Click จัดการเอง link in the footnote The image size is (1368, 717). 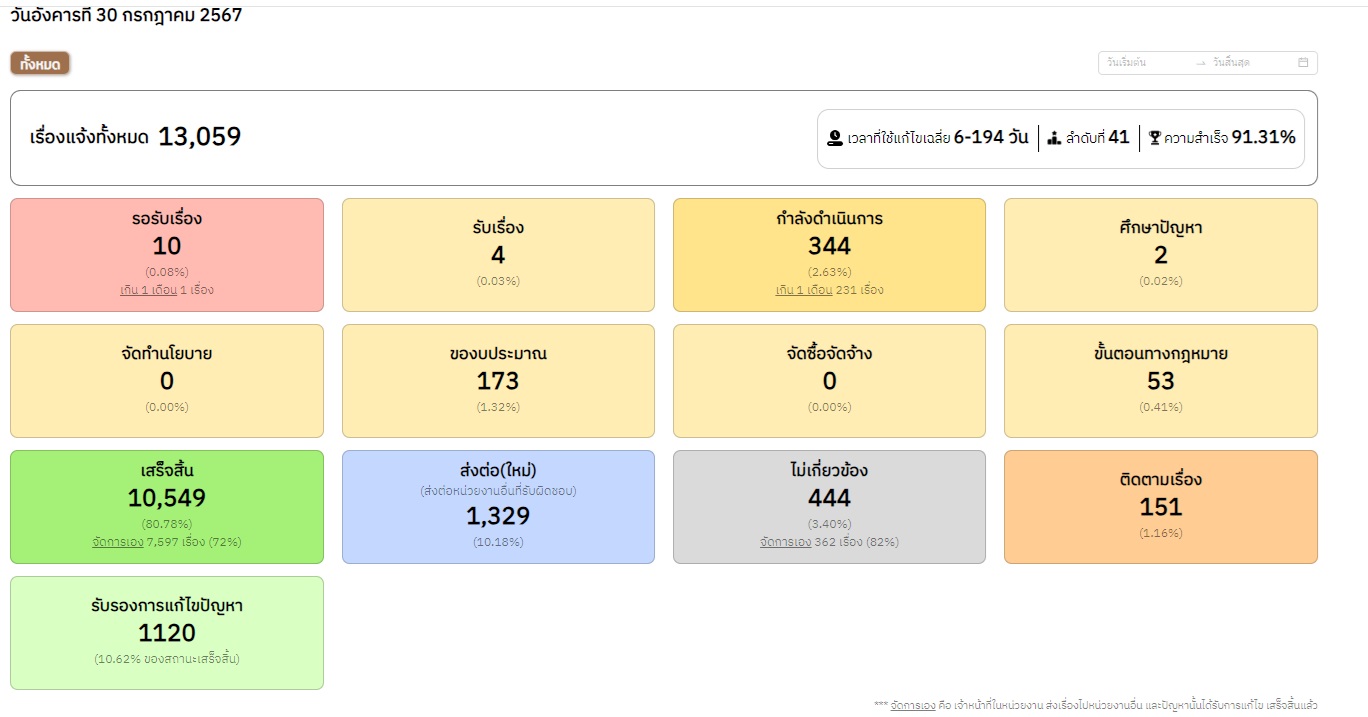click(912, 705)
